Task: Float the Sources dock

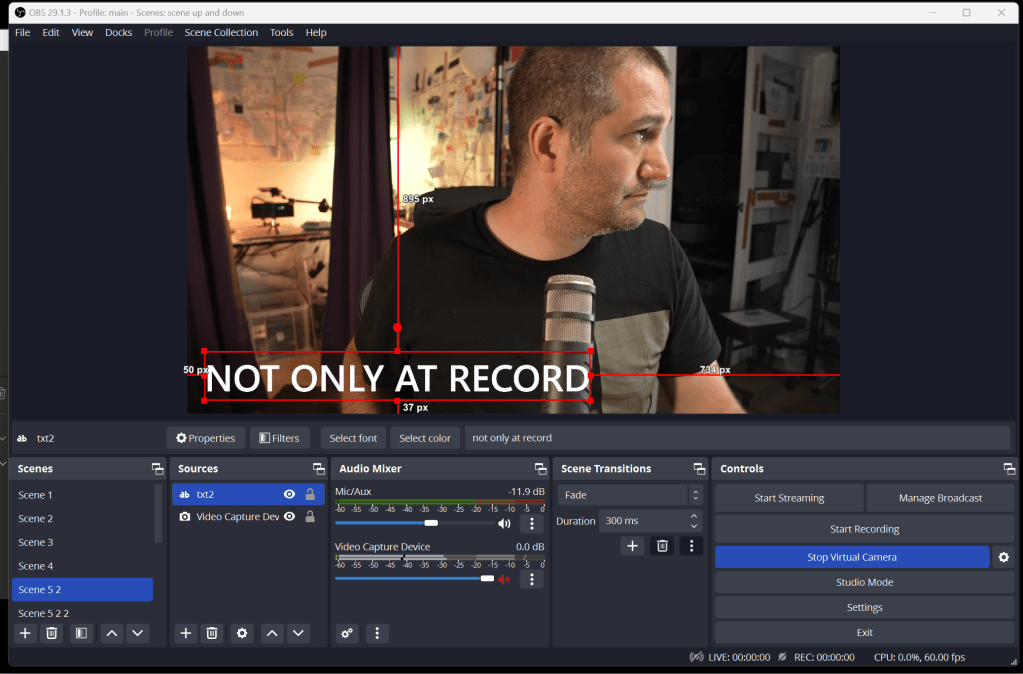Action: click(x=318, y=468)
